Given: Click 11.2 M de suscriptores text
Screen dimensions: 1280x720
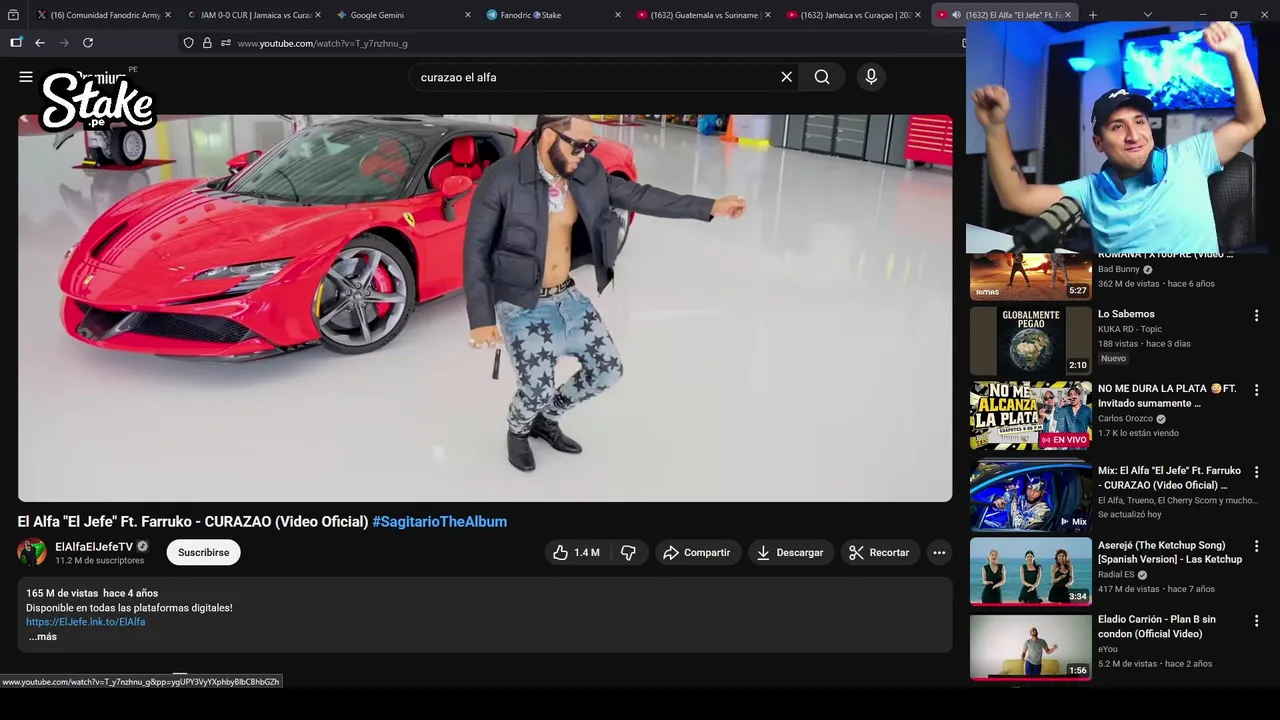Looking at the screenshot, I should [x=99, y=561].
